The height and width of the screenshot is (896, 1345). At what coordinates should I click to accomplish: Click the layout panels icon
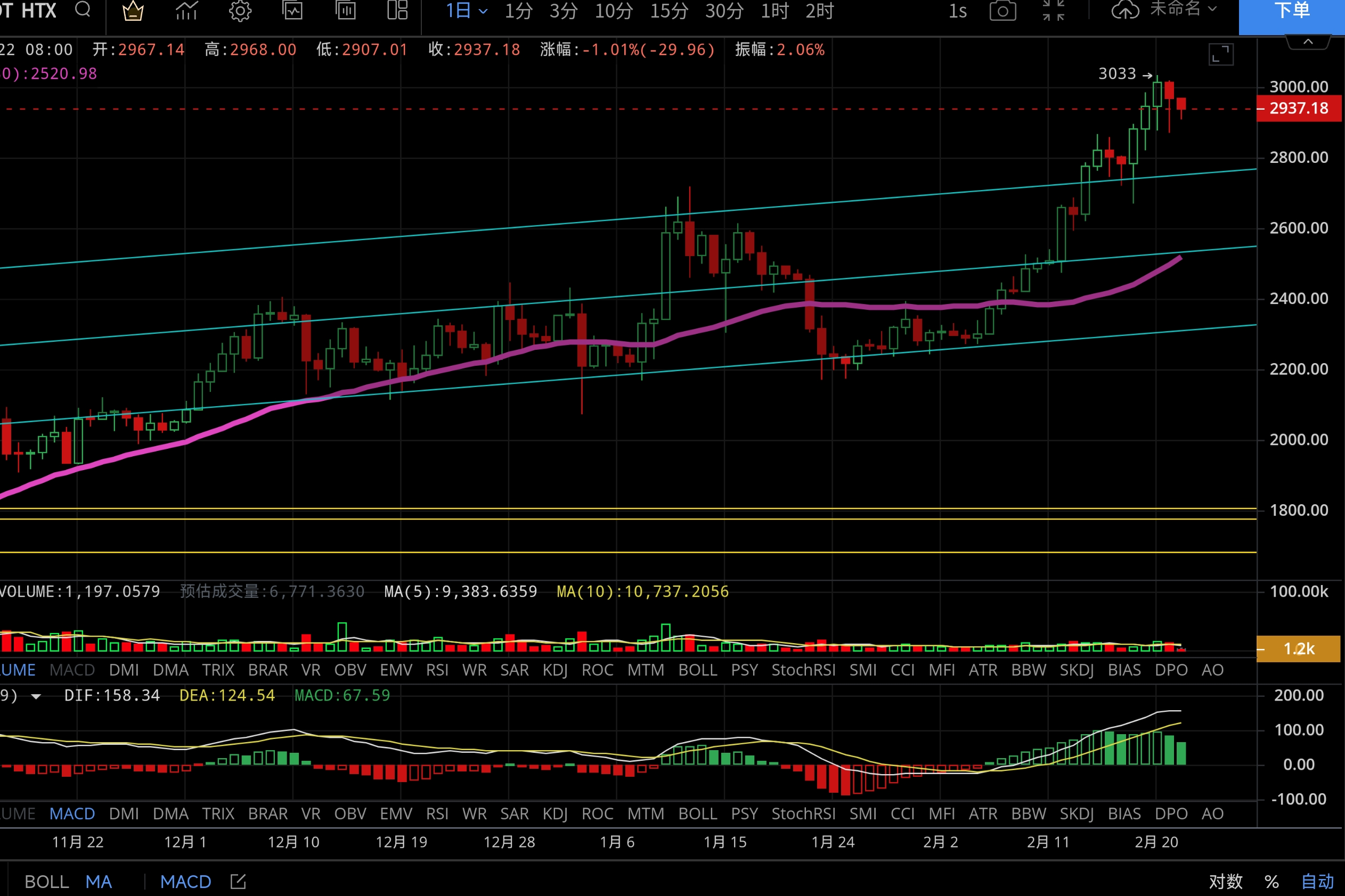397,10
